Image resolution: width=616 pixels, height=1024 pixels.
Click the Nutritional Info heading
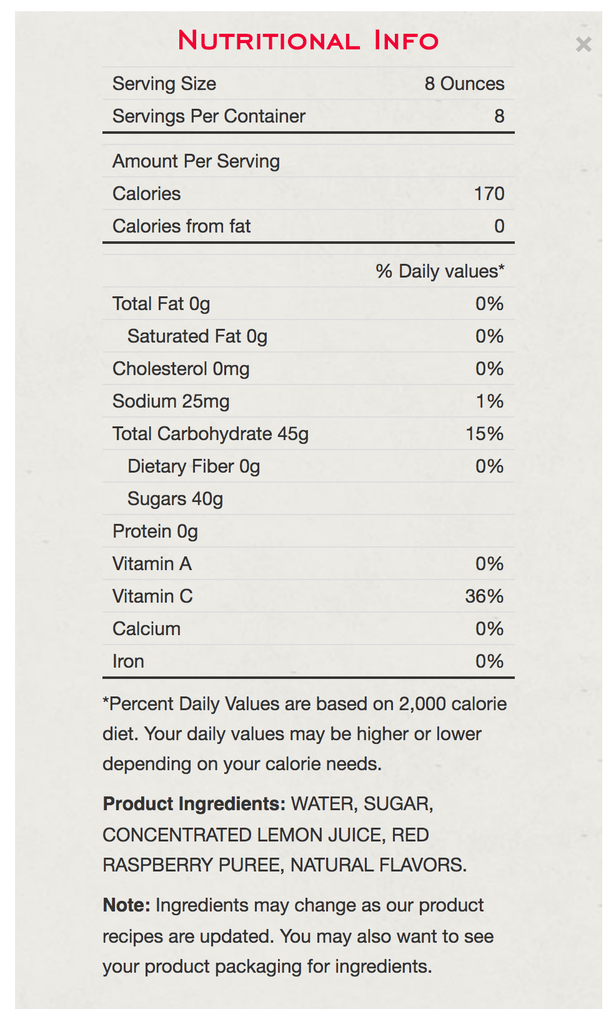tap(308, 40)
